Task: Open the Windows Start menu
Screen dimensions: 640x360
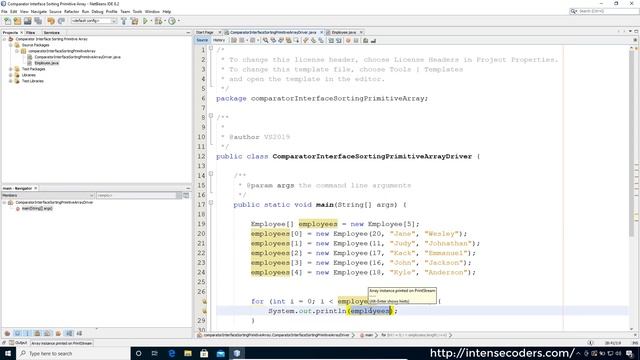Action: (8, 353)
